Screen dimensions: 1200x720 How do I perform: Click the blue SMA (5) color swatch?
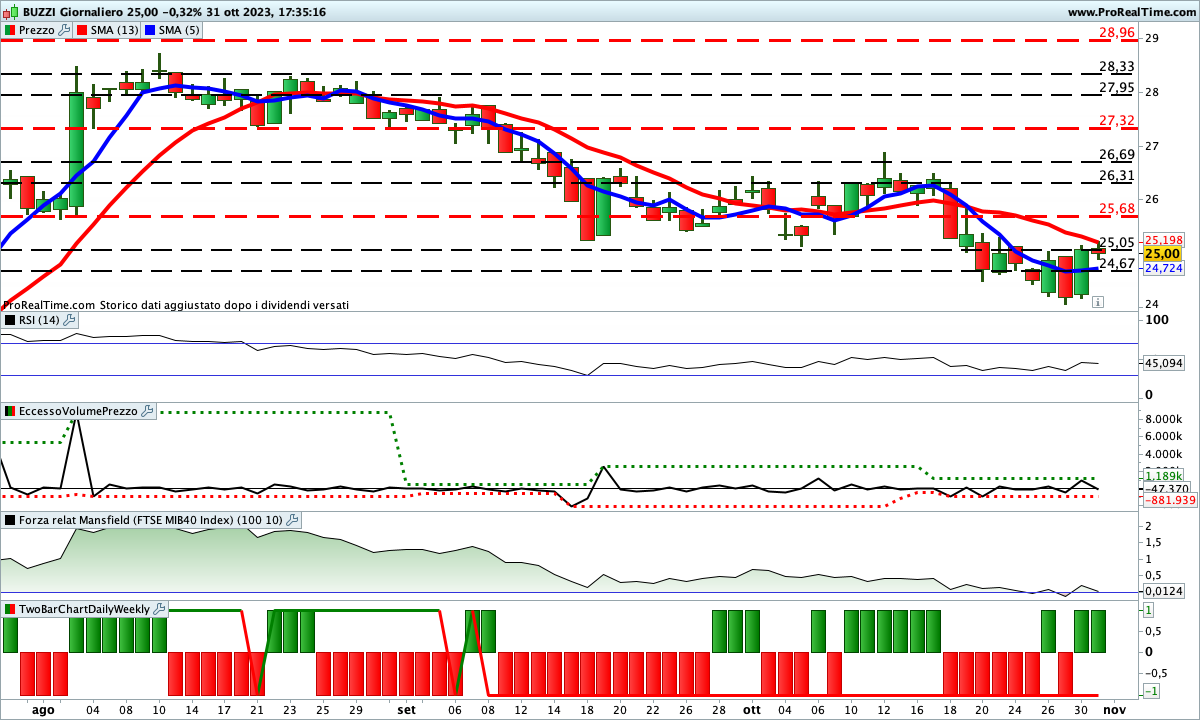click(150, 30)
